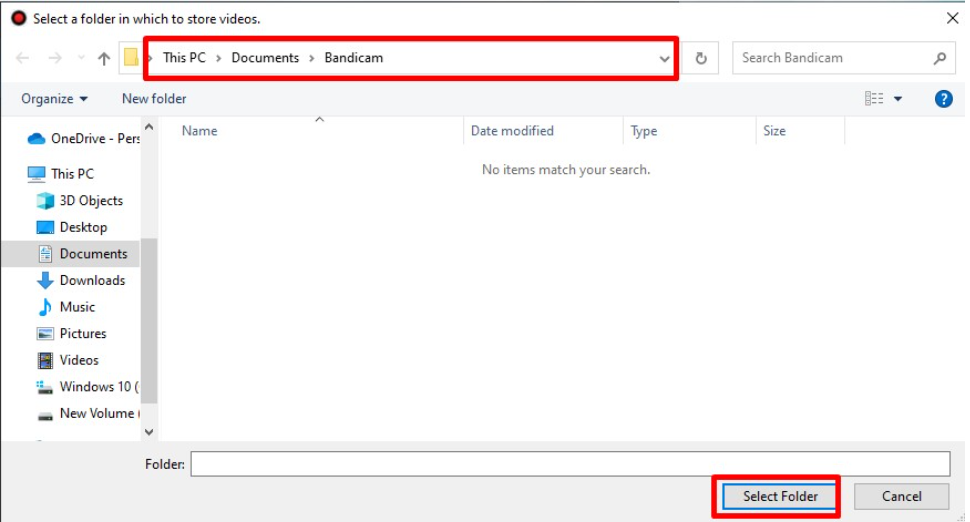This screenshot has width=970, height=522.
Task: Click the change view layout icon
Action: [x=873, y=99]
